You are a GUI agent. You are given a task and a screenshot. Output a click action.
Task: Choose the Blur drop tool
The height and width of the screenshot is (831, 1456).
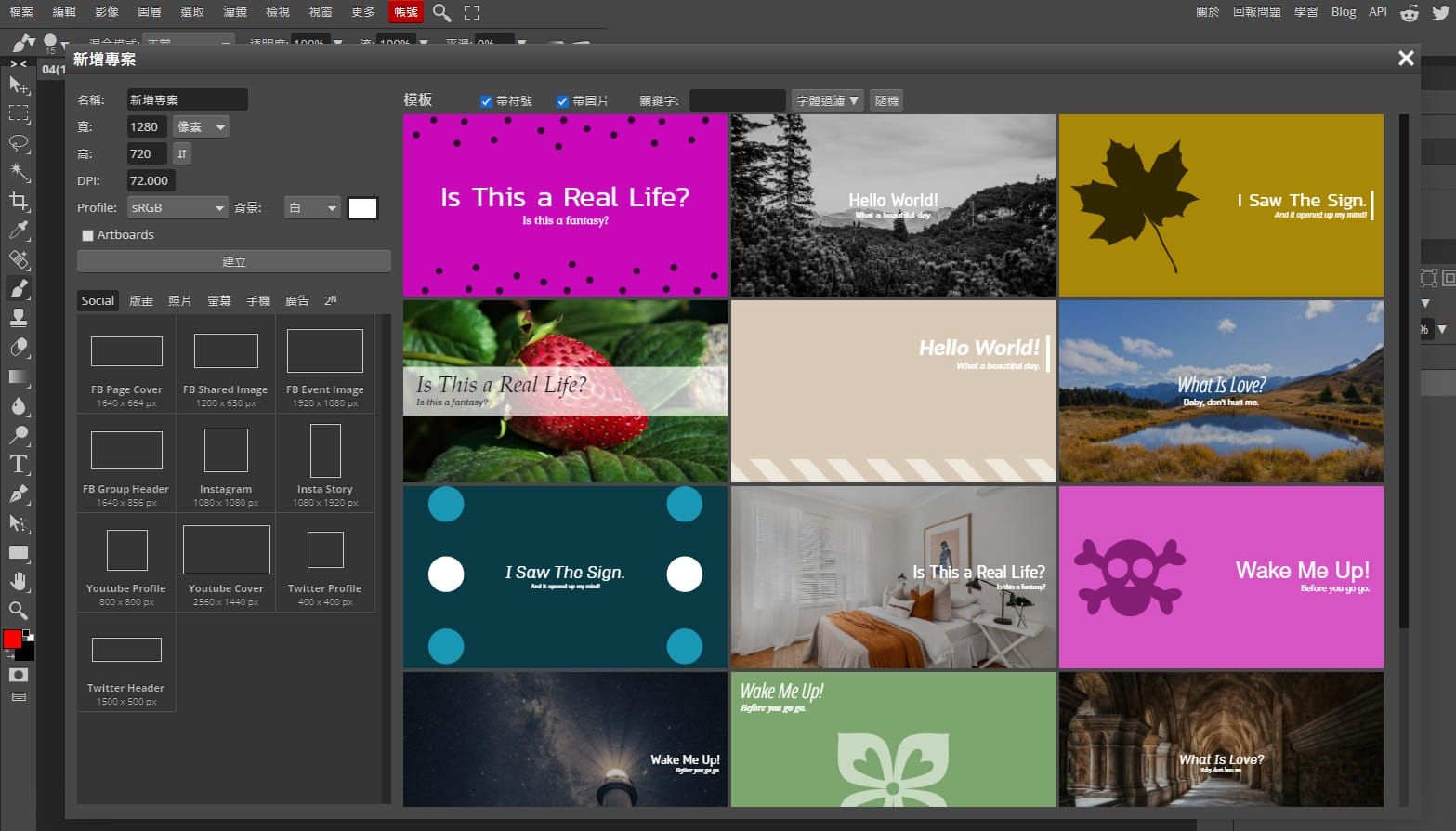19,405
